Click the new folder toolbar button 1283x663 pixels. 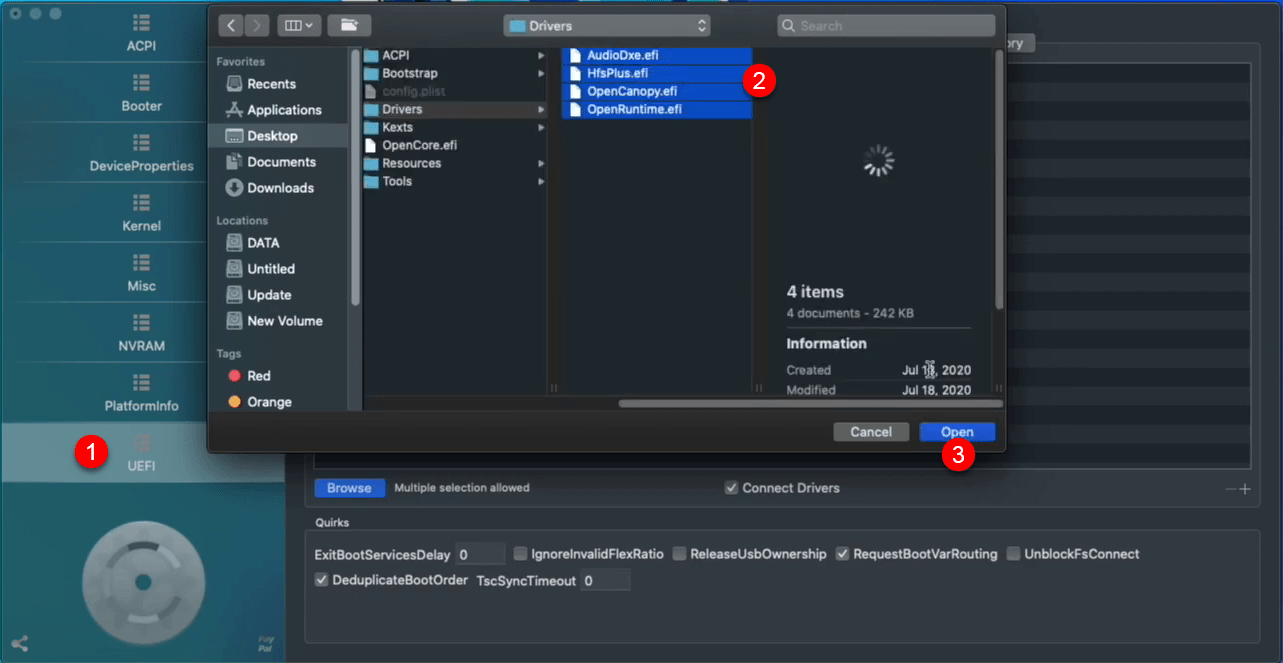coord(349,25)
